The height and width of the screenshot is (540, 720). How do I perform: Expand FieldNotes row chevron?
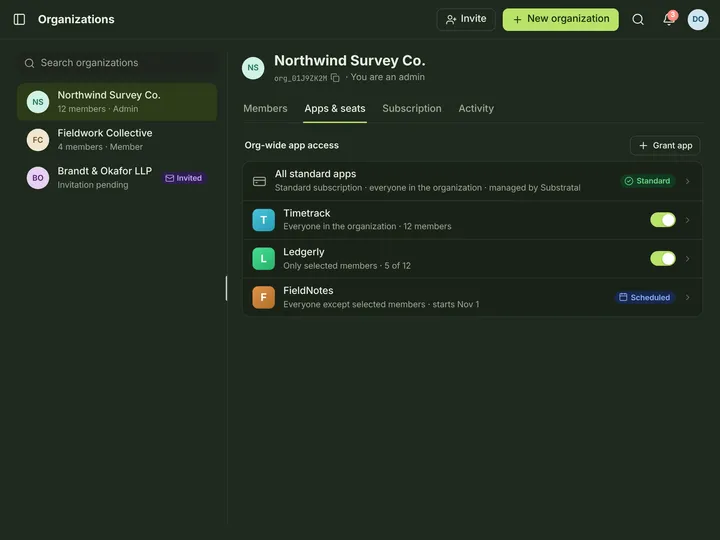click(x=687, y=298)
